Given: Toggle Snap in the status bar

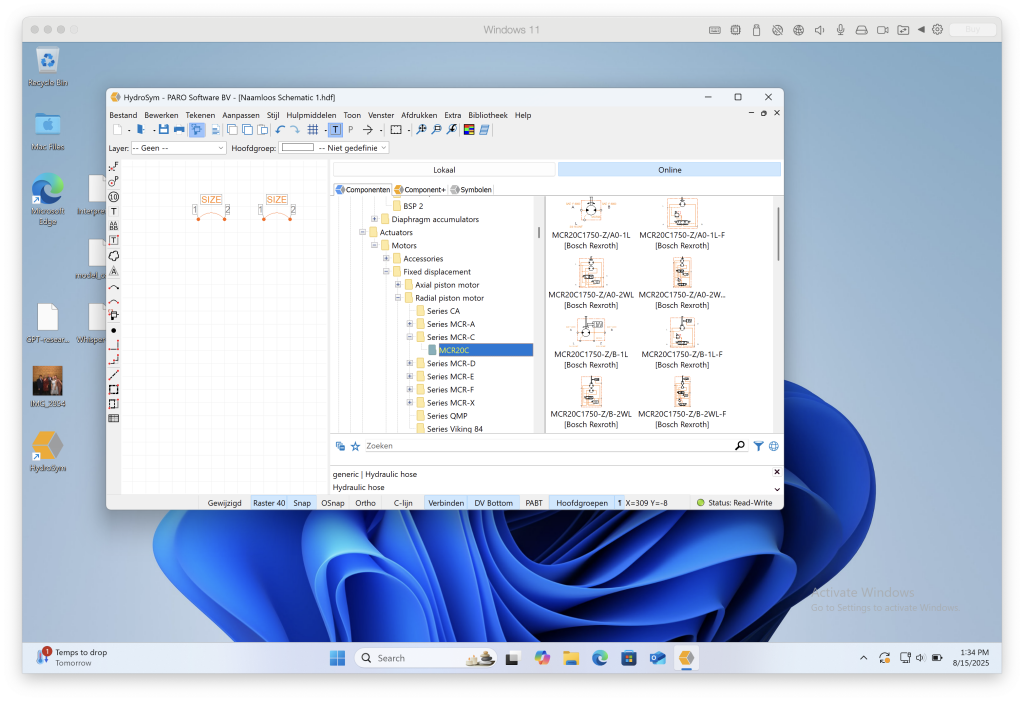Looking at the screenshot, I should point(302,503).
